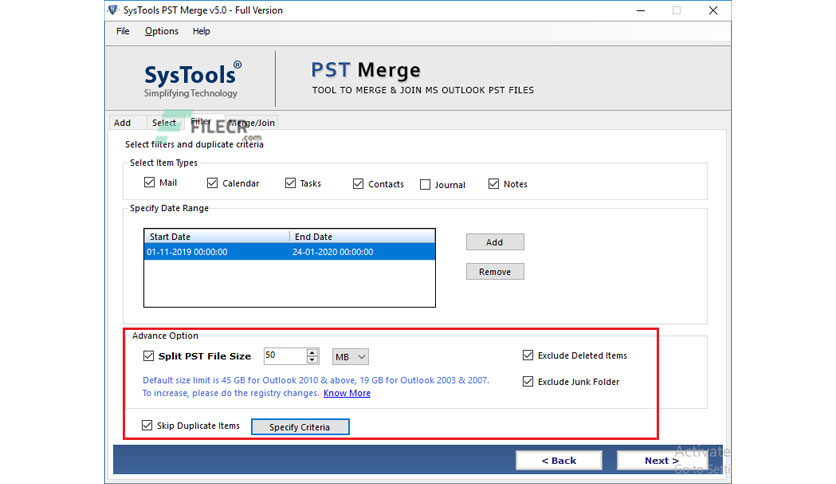Screen dimensions: 836x484
Task: Click Remove date range button
Action: point(495,272)
